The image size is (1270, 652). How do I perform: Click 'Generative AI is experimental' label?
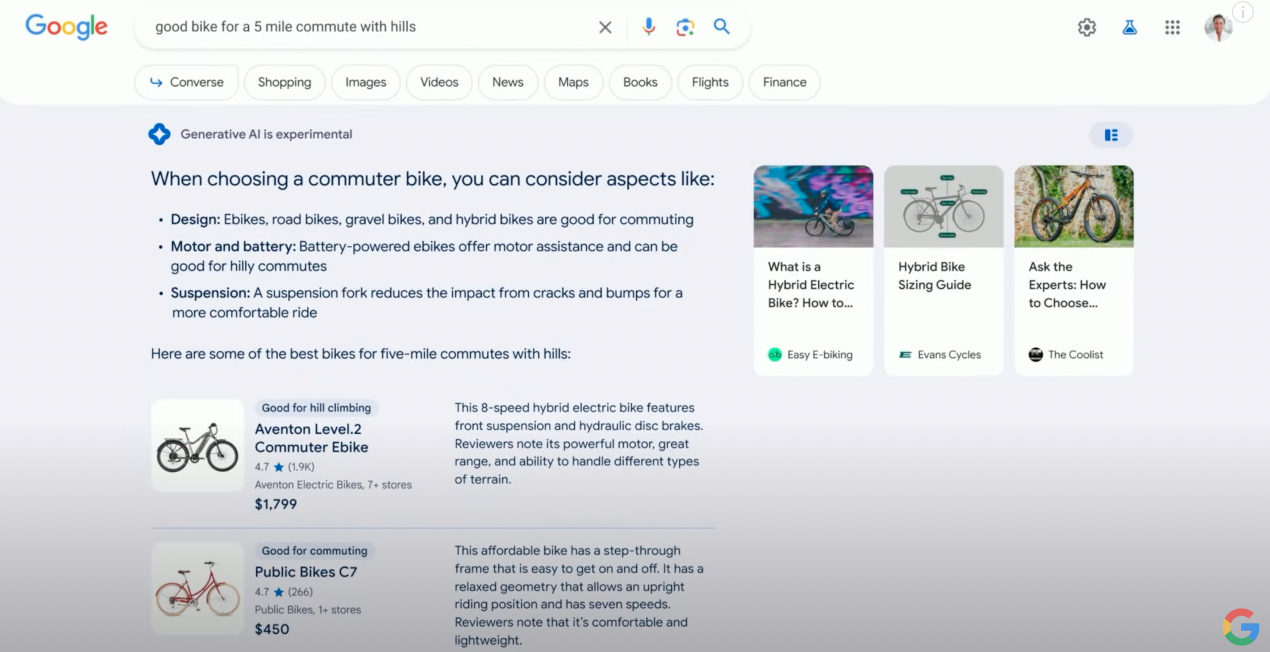(266, 134)
